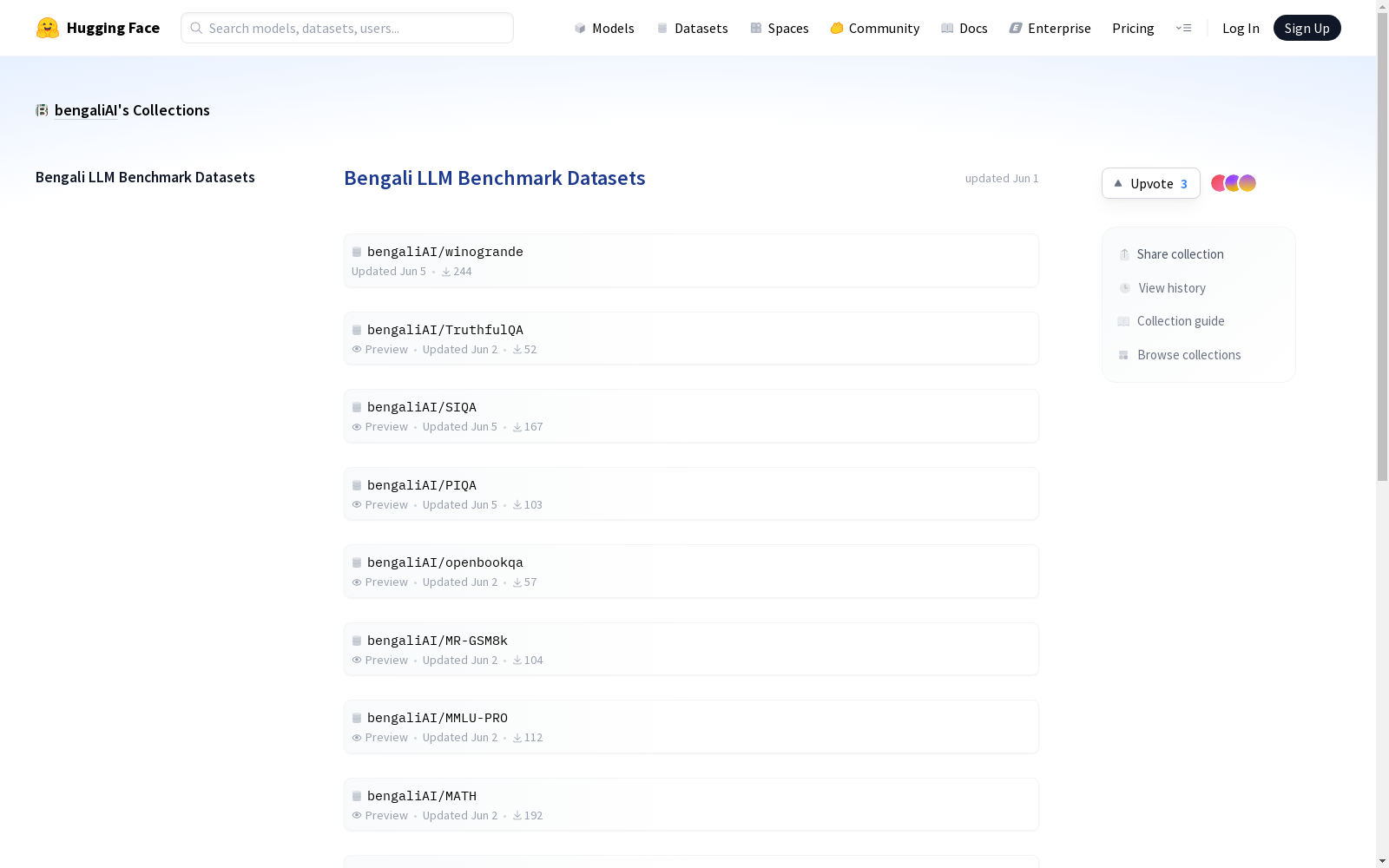Click the Preview eye icon for MATH

[357, 815]
